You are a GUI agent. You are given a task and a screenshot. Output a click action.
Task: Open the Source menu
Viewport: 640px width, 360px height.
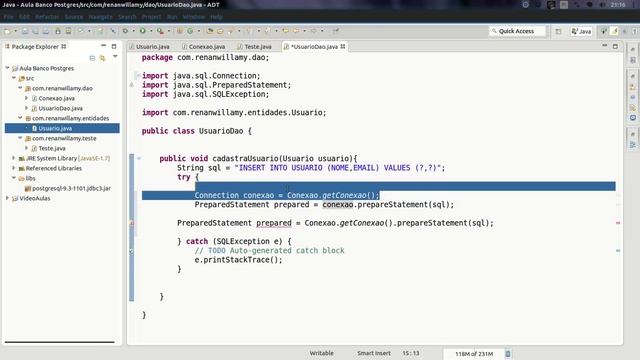74,17
